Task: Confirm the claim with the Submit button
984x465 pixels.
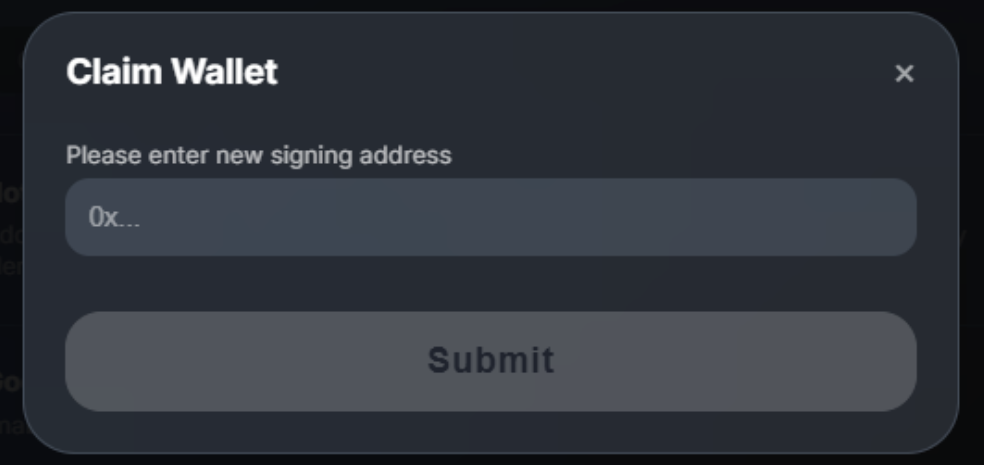Action: point(490,360)
